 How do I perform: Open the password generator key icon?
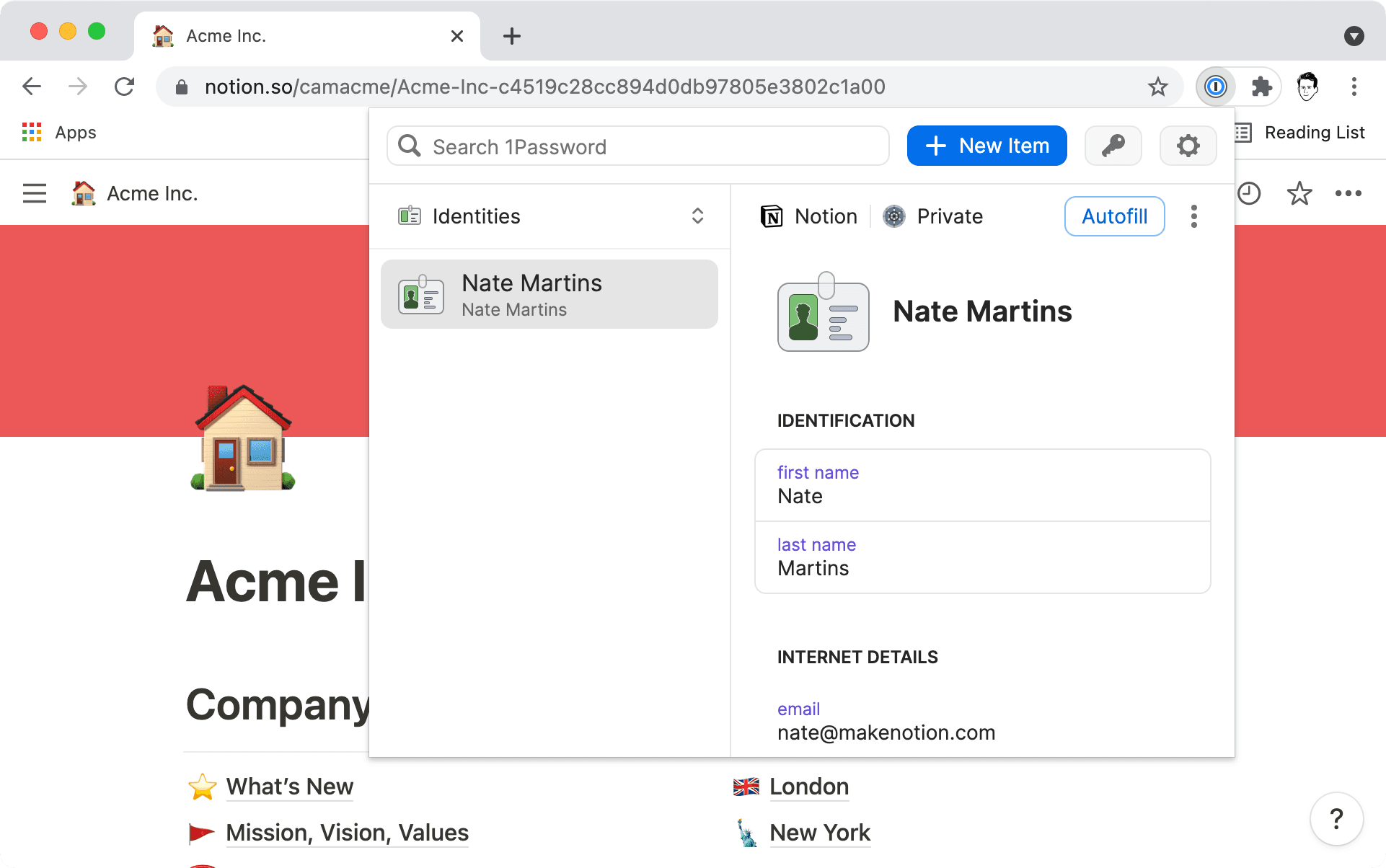coord(1113,146)
